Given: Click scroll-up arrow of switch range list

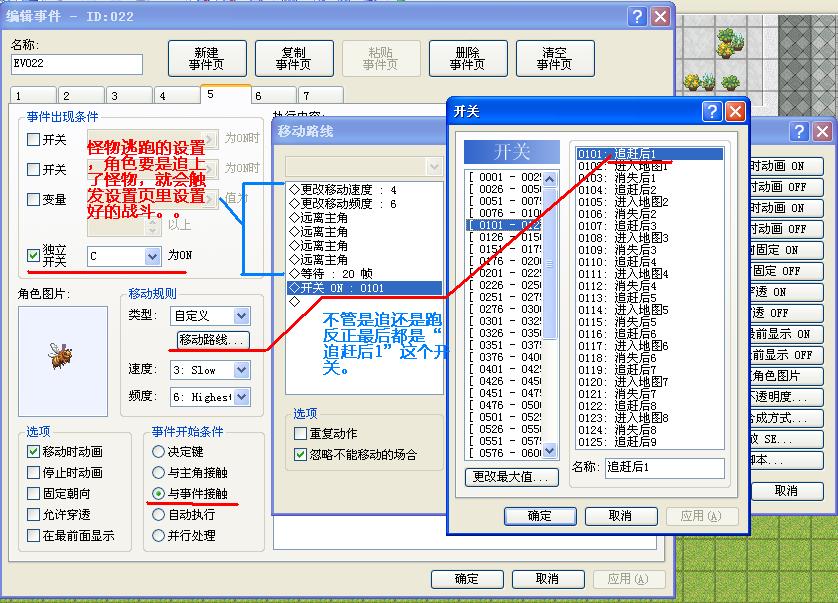Looking at the screenshot, I should 549,179.
